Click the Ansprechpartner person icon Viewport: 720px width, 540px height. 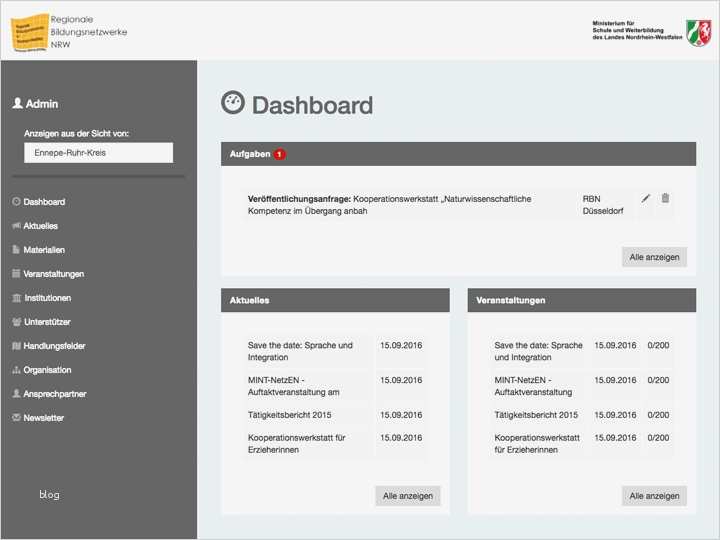16,394
